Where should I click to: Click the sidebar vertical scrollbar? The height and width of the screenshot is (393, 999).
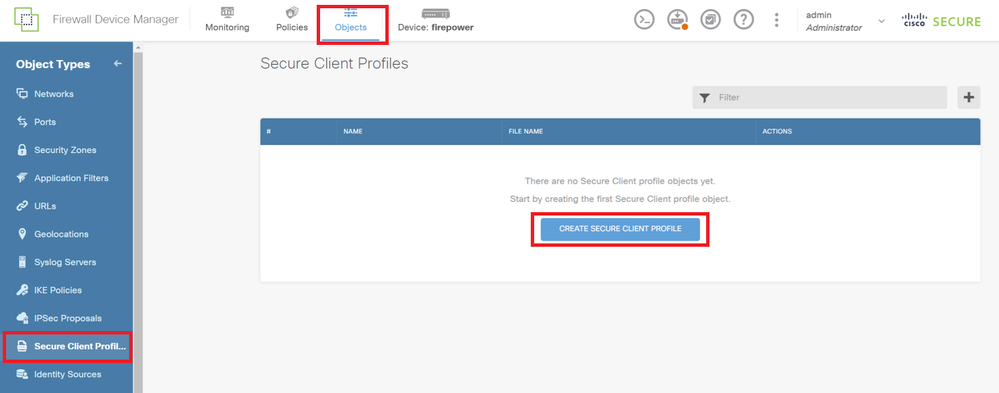(138, 217)
